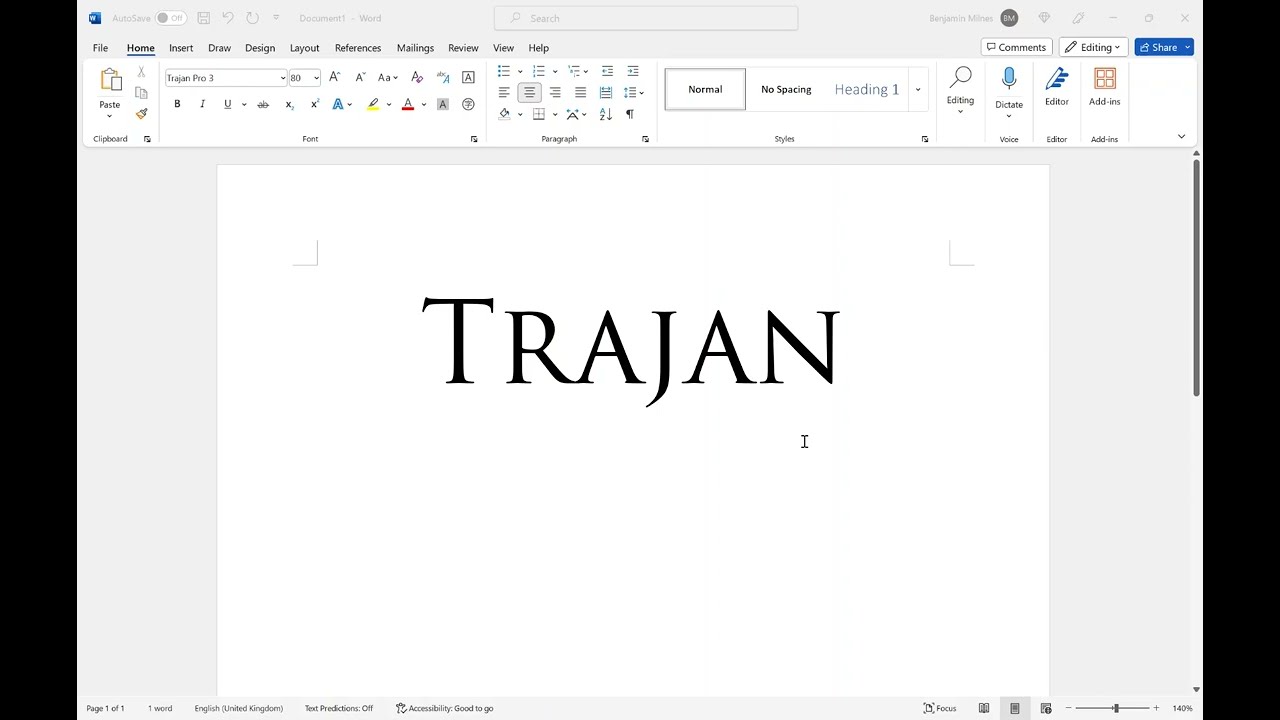Decrease the paragraph indent
Screen dimensions: 1280x720
tap(607, 71)
